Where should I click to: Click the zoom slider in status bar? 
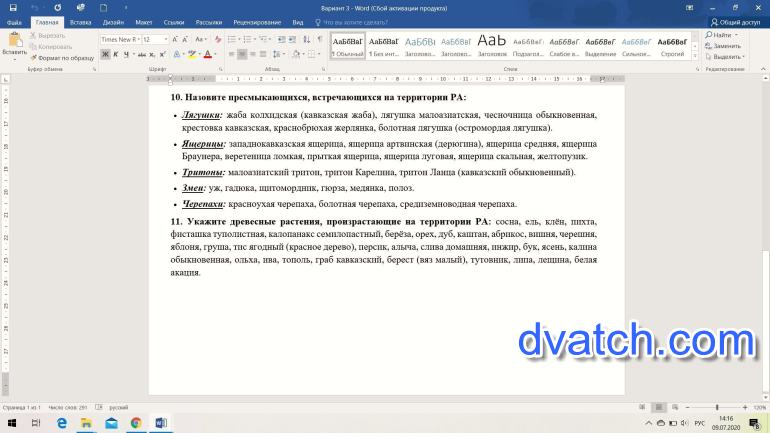pos(715,408)
